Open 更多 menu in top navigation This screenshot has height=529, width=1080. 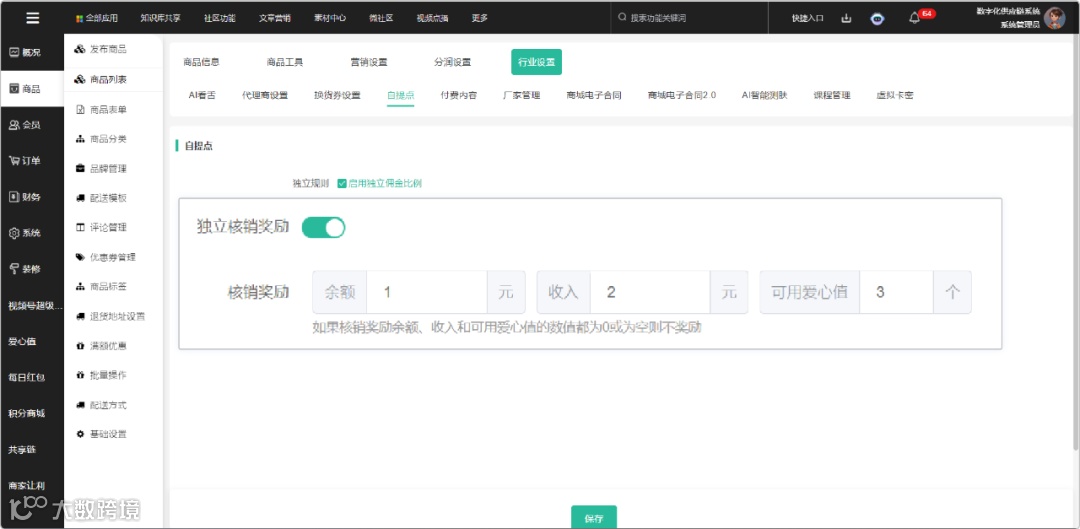coord(480,19)
